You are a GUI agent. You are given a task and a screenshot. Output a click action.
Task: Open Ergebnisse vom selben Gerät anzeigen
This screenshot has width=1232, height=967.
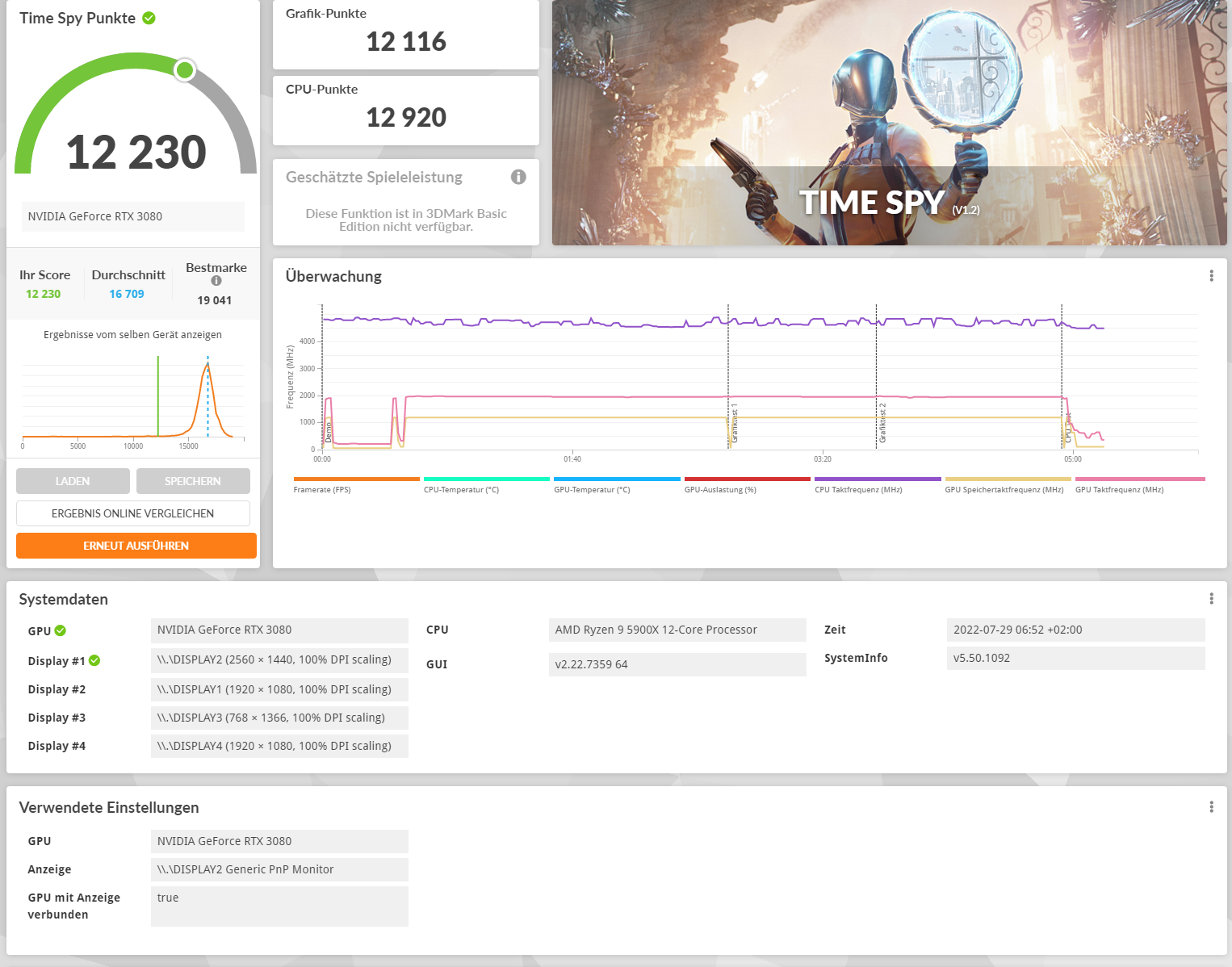click(x=132, y=334)
